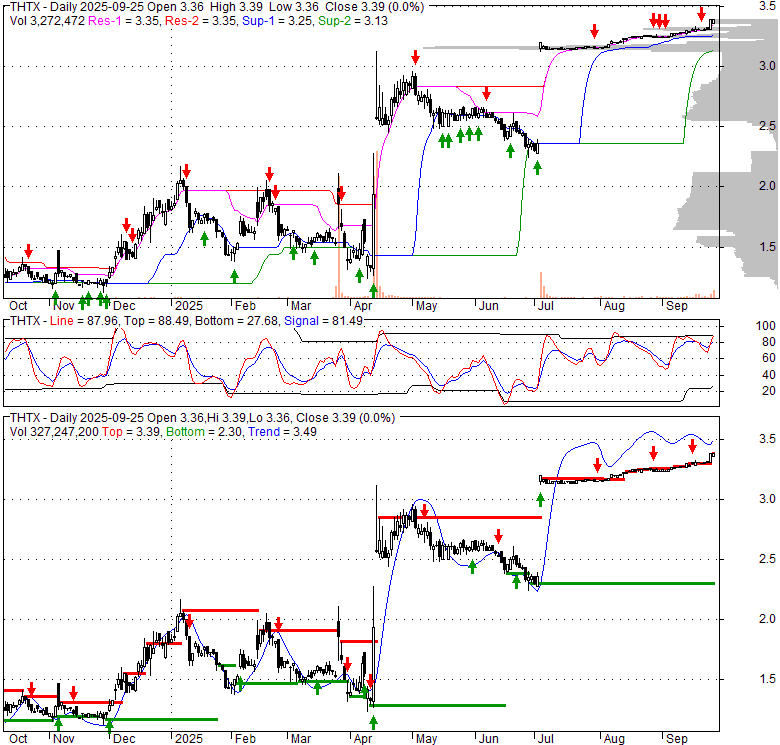Click the '3.5' price label on bottom chart axis
This screenshot has height=745, width=780.
pos(767,439)
